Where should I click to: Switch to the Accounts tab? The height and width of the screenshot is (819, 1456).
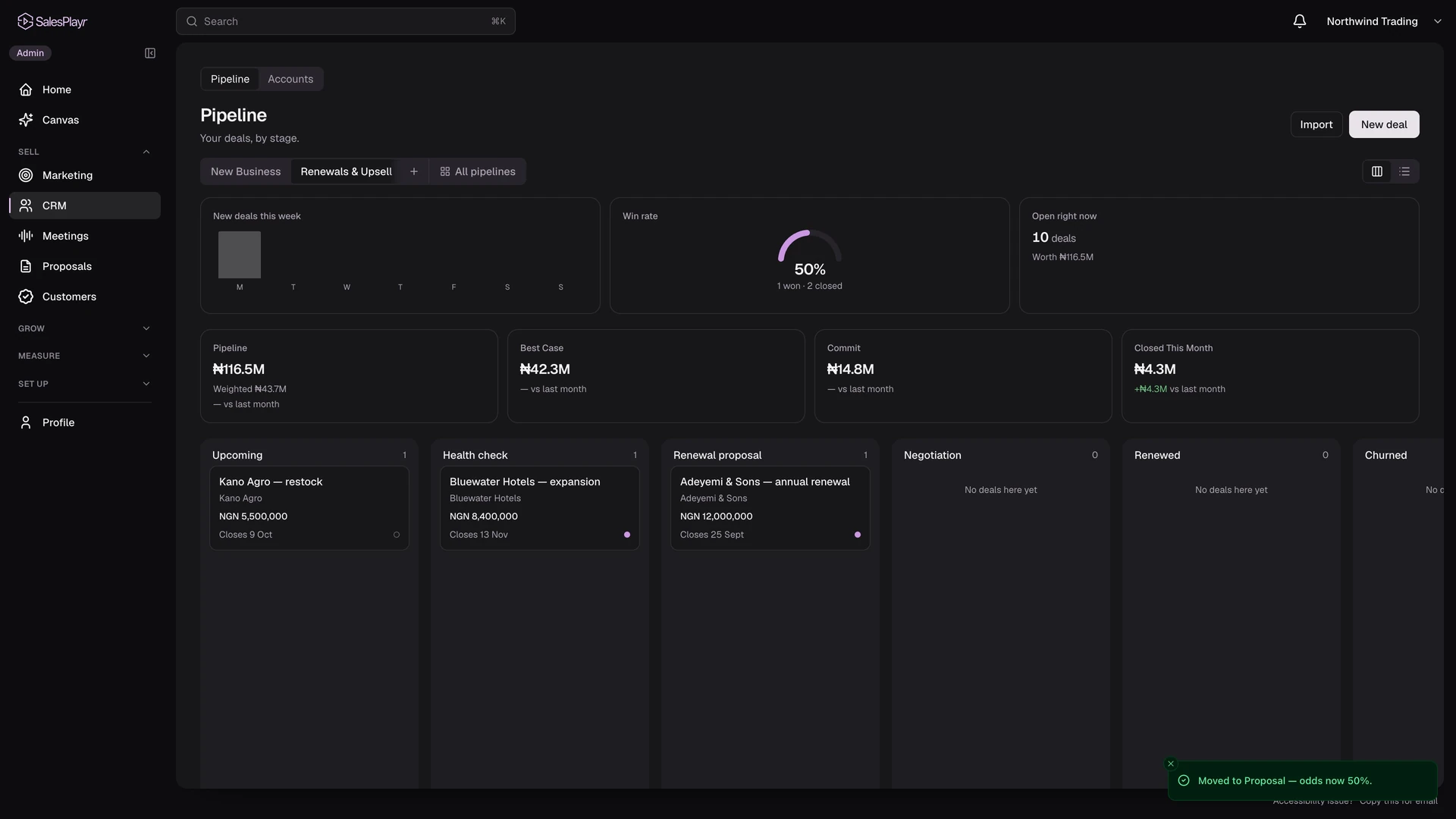[x=290, y=79]
